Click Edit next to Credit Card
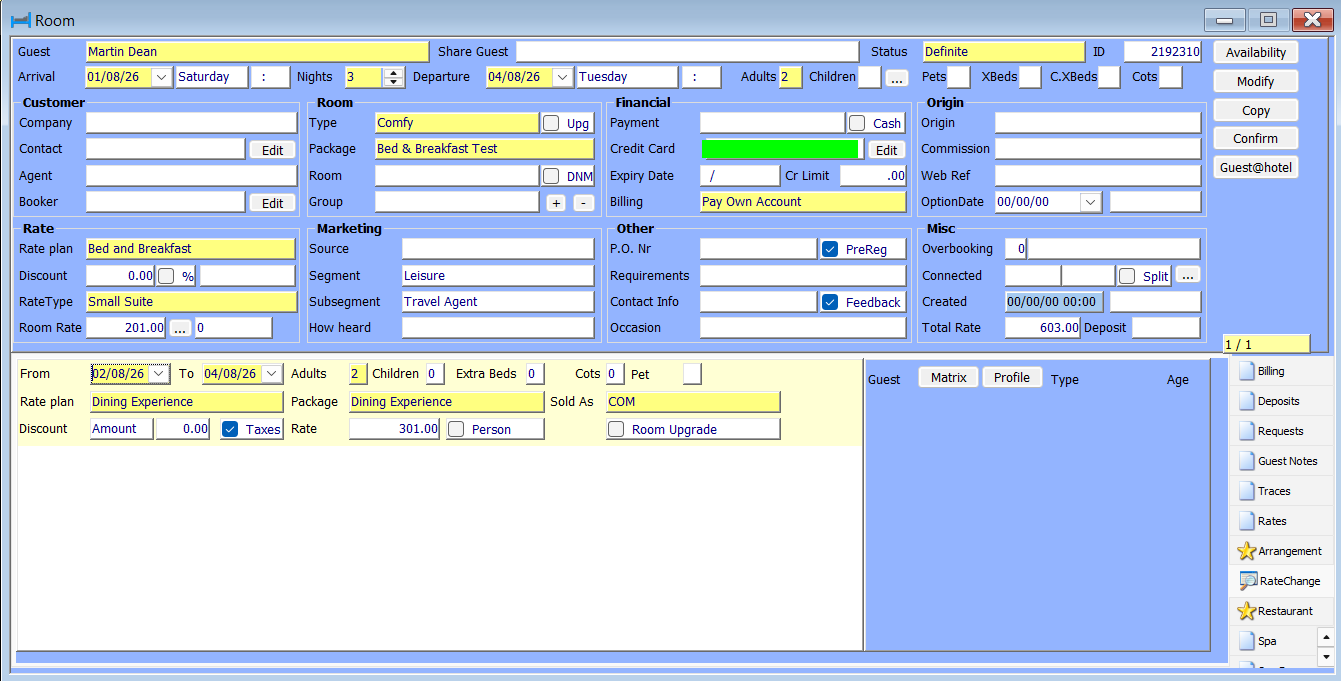 (x=886, y=150)
